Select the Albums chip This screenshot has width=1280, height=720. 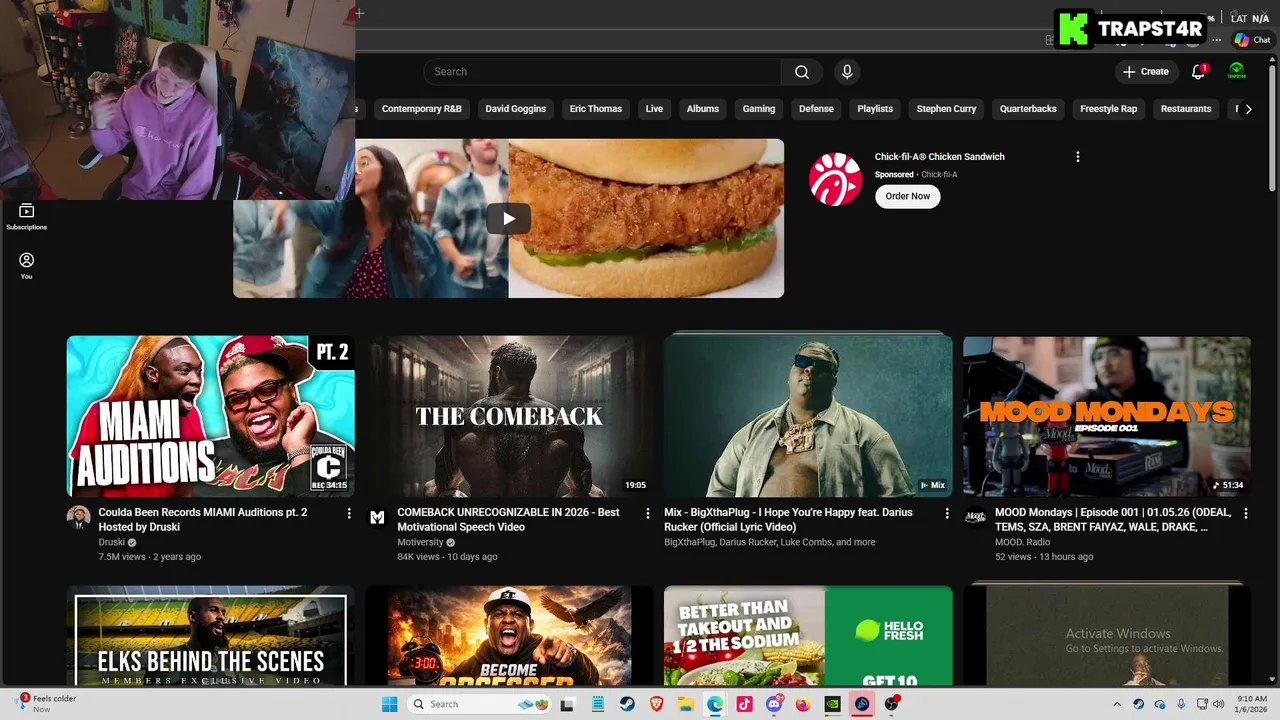click(x=703, y=109)
